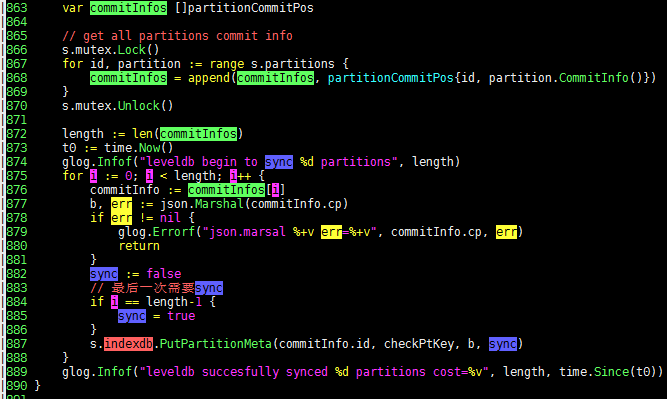Click the 'true' literal on line 885
Screen dimensions: 667x399
(181, 316)
